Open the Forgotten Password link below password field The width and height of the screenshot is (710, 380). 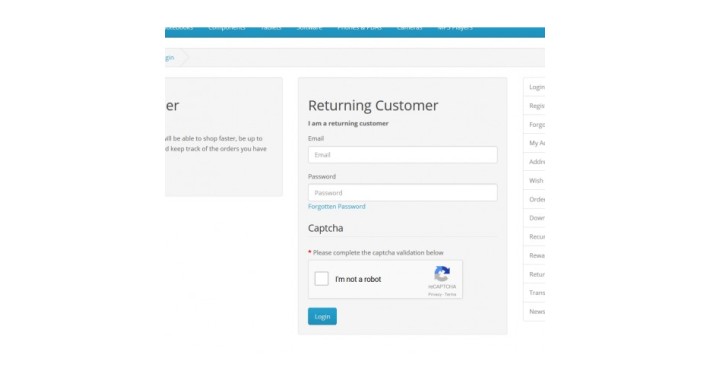336,207
